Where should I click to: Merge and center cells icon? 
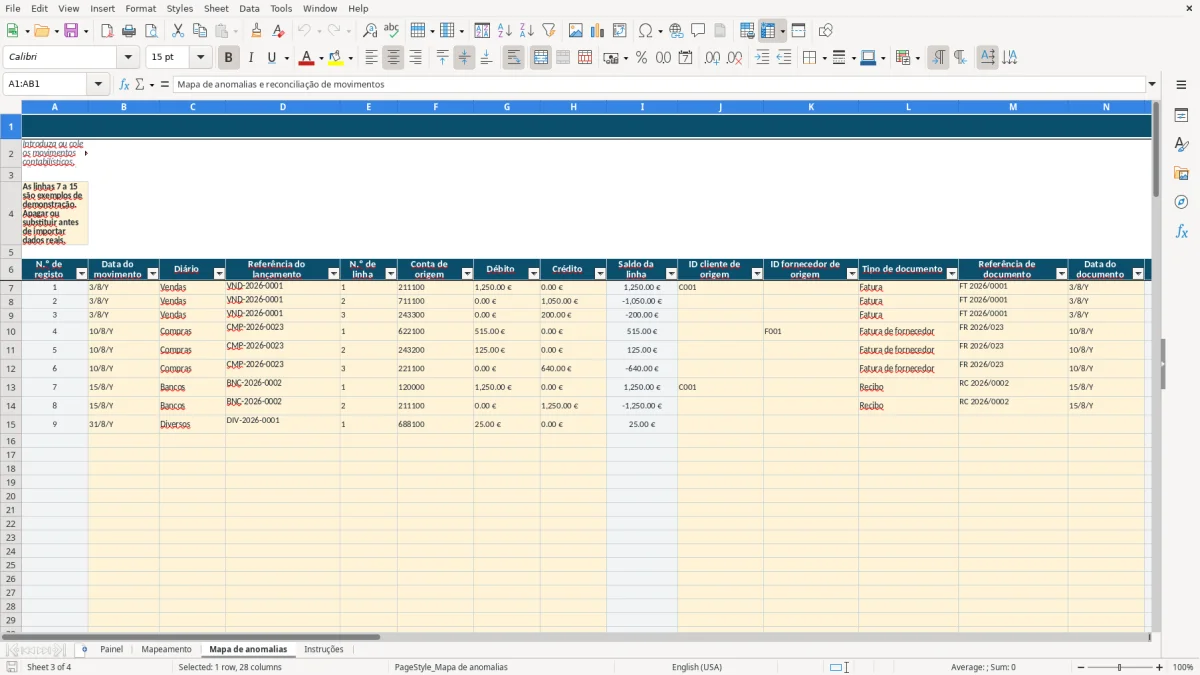pyautogui.click(x=541, y=58)
